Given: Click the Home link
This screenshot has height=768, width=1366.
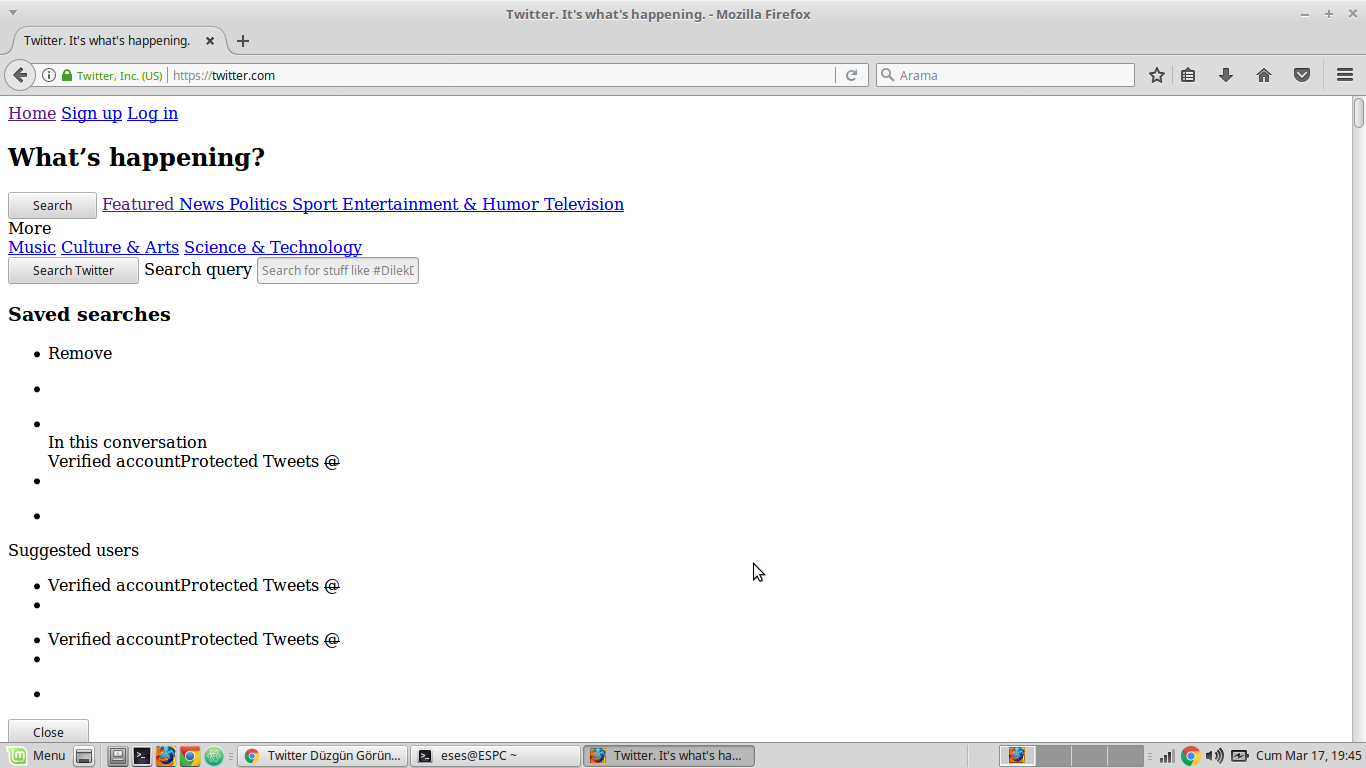Looking at the screenshot, I should [32, 113].
